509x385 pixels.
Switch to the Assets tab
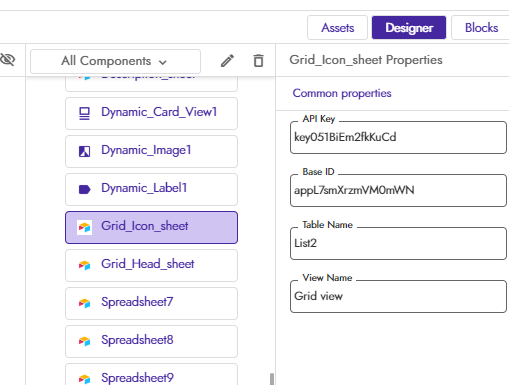tap(337, 28)
